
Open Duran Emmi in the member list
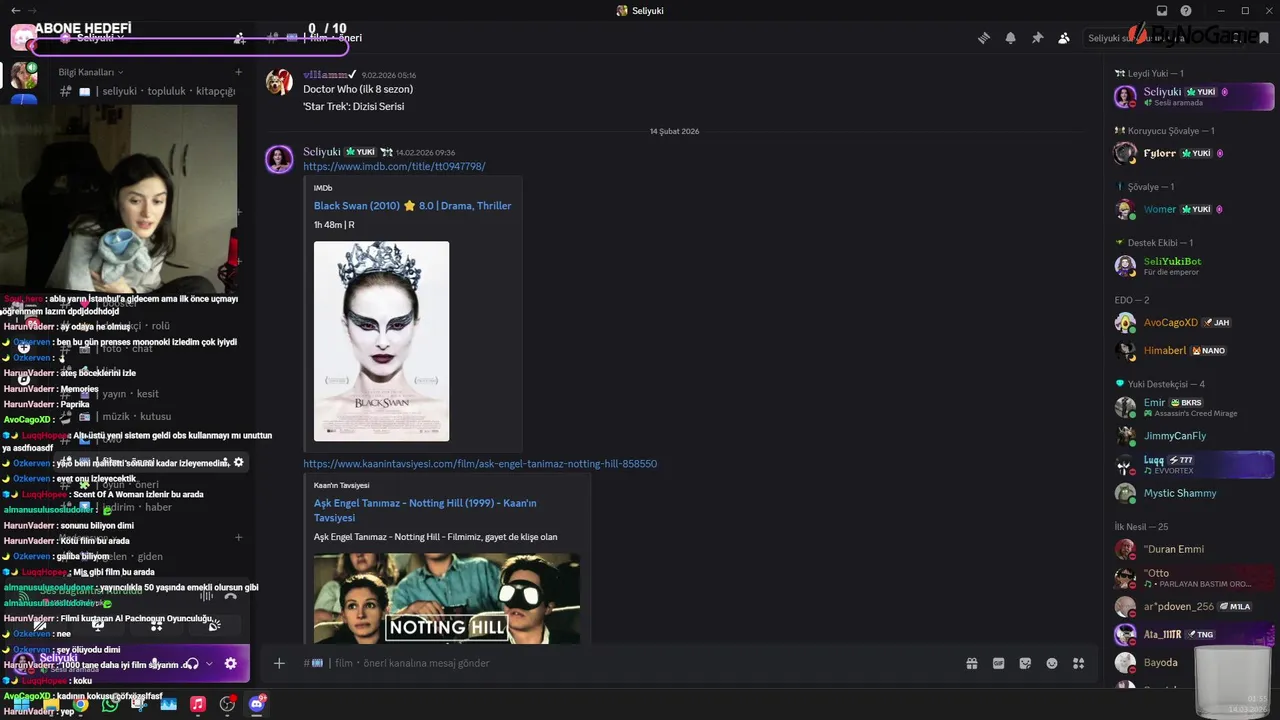pyautogui.click(x=1194, y=549)
